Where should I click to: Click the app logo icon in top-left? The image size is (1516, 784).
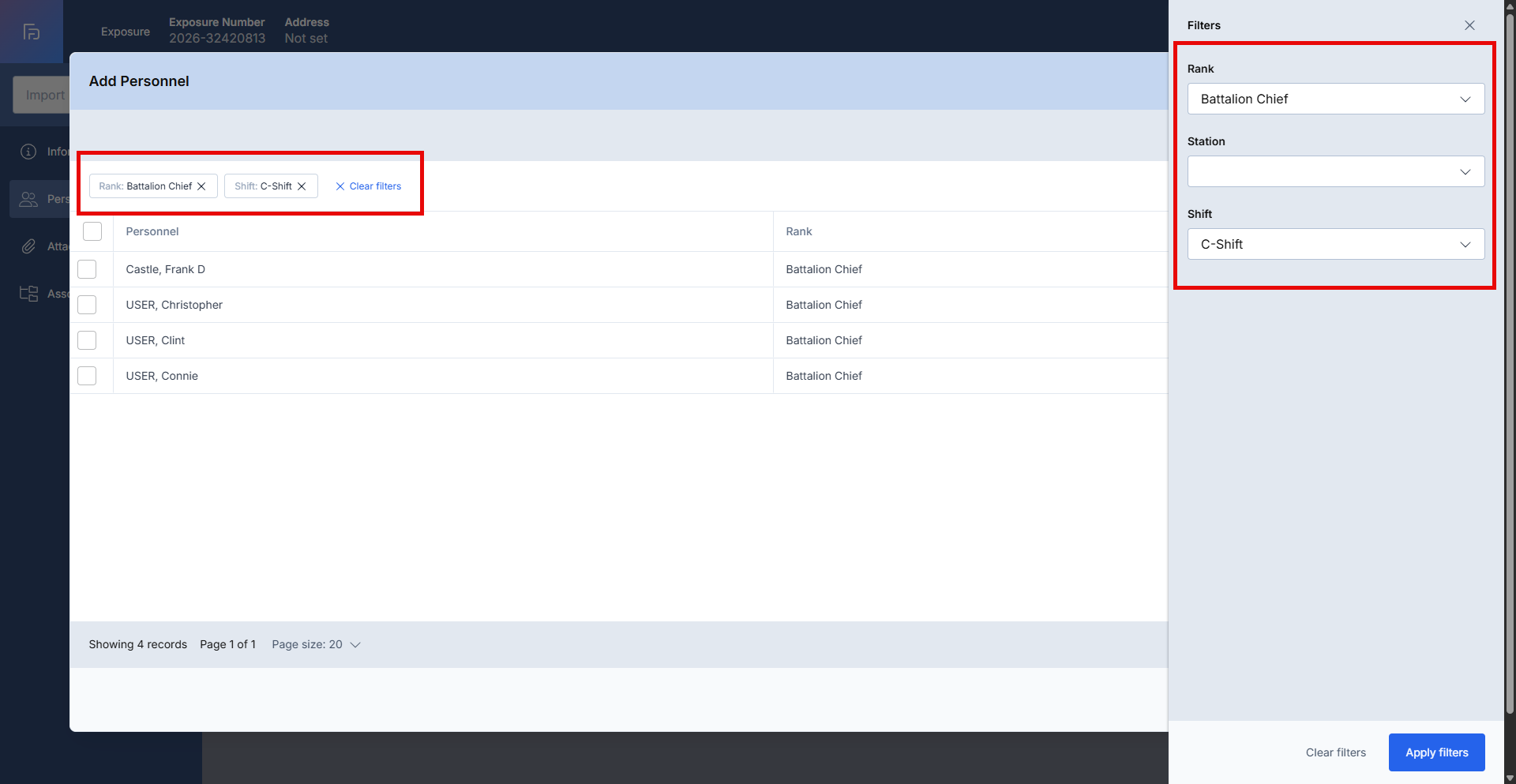[32, 32]
